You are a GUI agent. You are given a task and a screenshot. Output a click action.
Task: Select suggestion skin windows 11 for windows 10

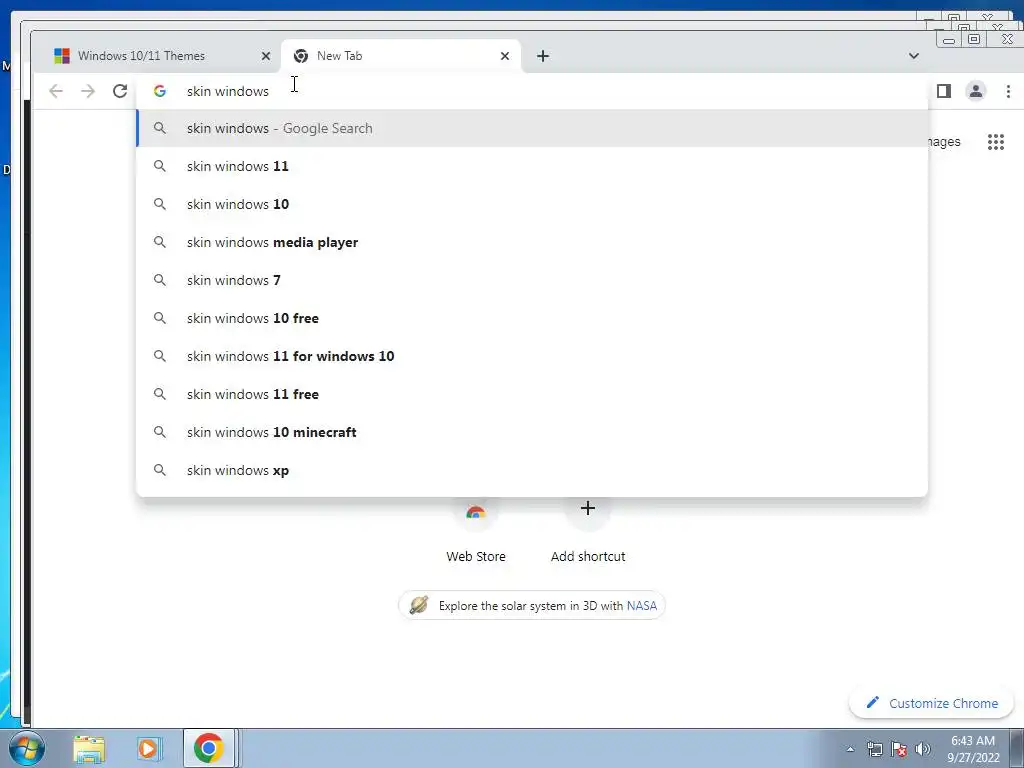coord(532,356)
